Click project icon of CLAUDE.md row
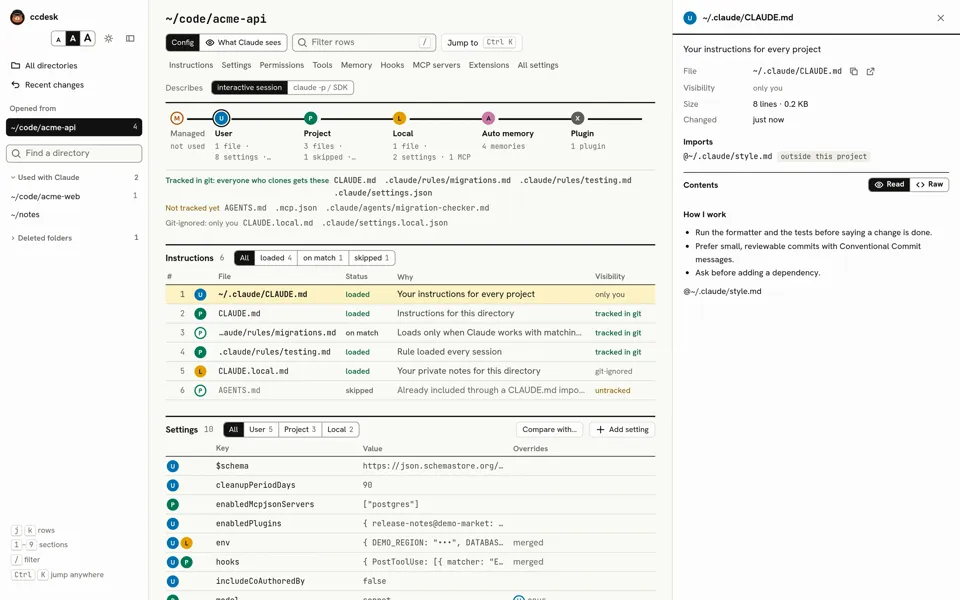 (200, 313)
